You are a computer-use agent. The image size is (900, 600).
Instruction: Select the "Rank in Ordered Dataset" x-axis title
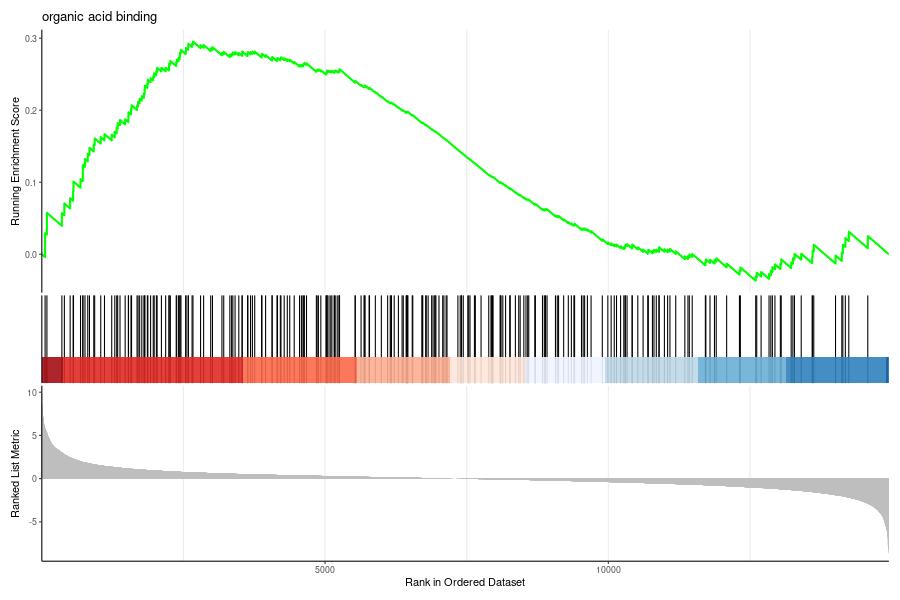(x=464, y=582)
